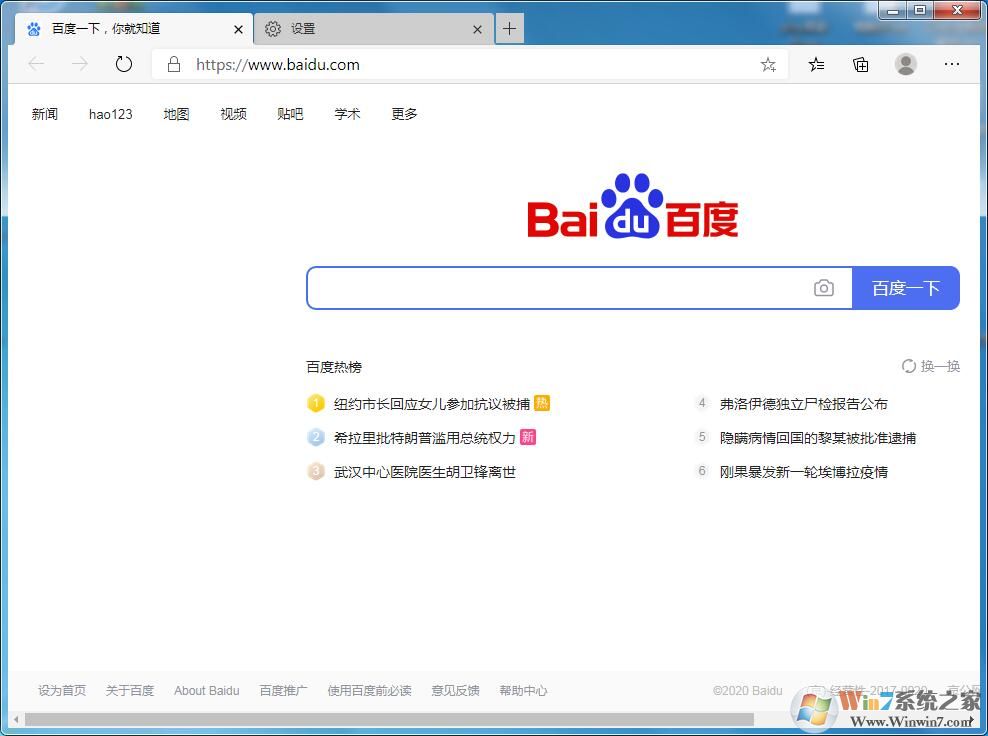The height and width of the screenshot is (736, 988).
Task: Open the Collections icon
Action: 861,64
